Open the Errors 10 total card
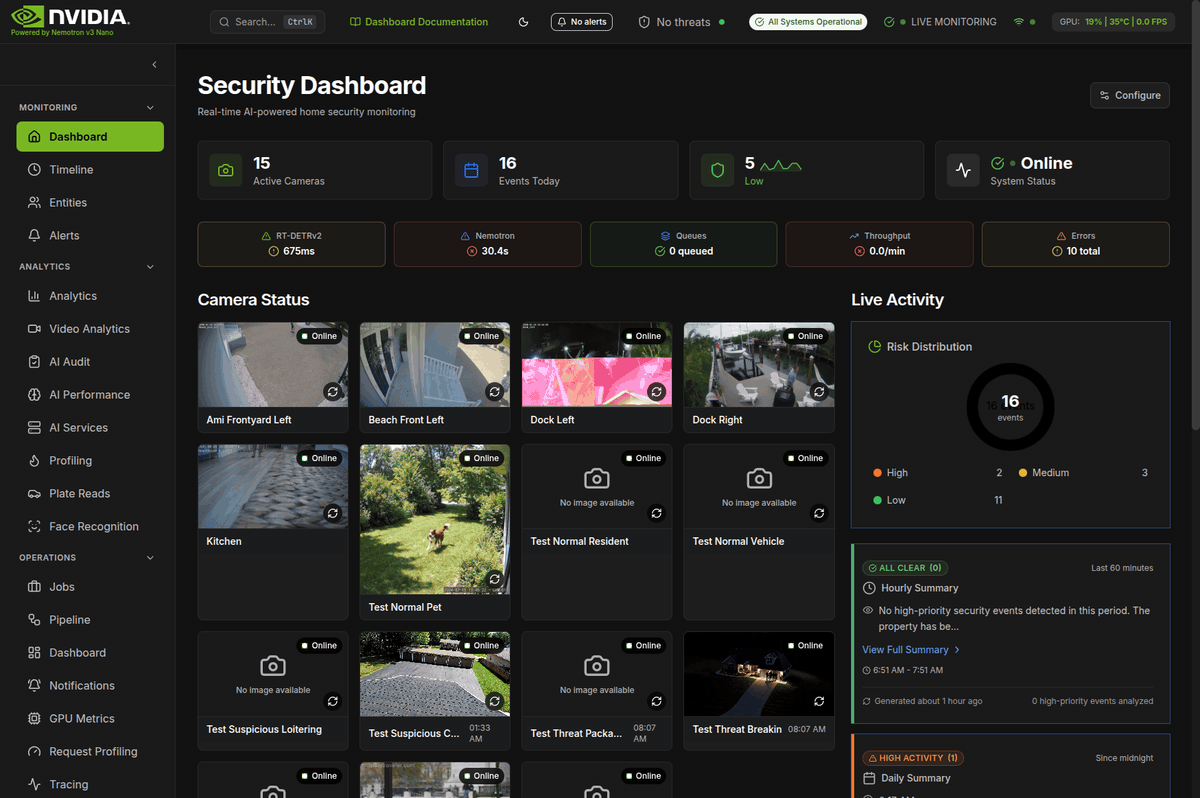The image size is (1200, 798). tap(1075, 244)
